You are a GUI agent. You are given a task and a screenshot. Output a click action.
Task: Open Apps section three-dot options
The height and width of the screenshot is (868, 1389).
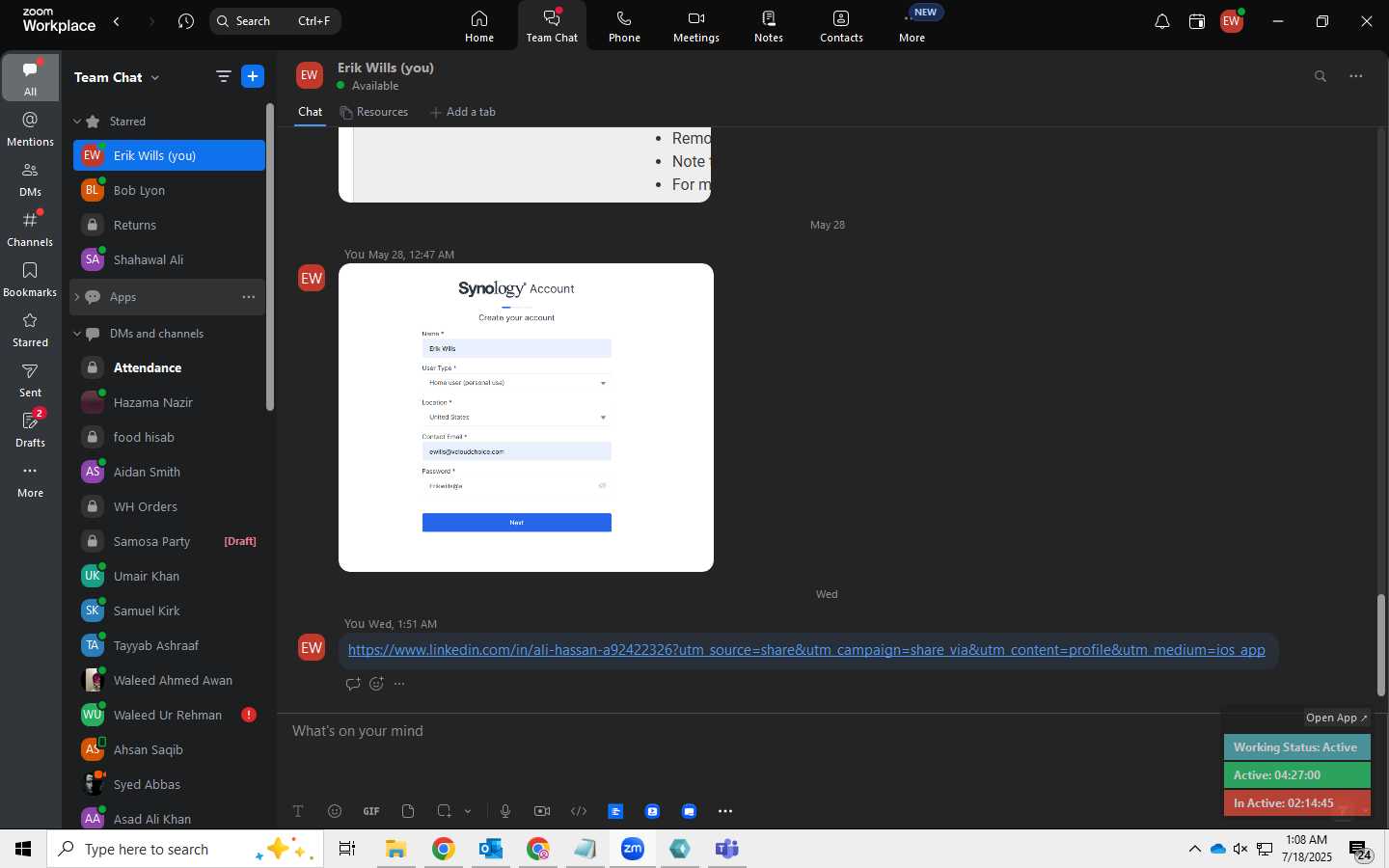pos(249,297)
